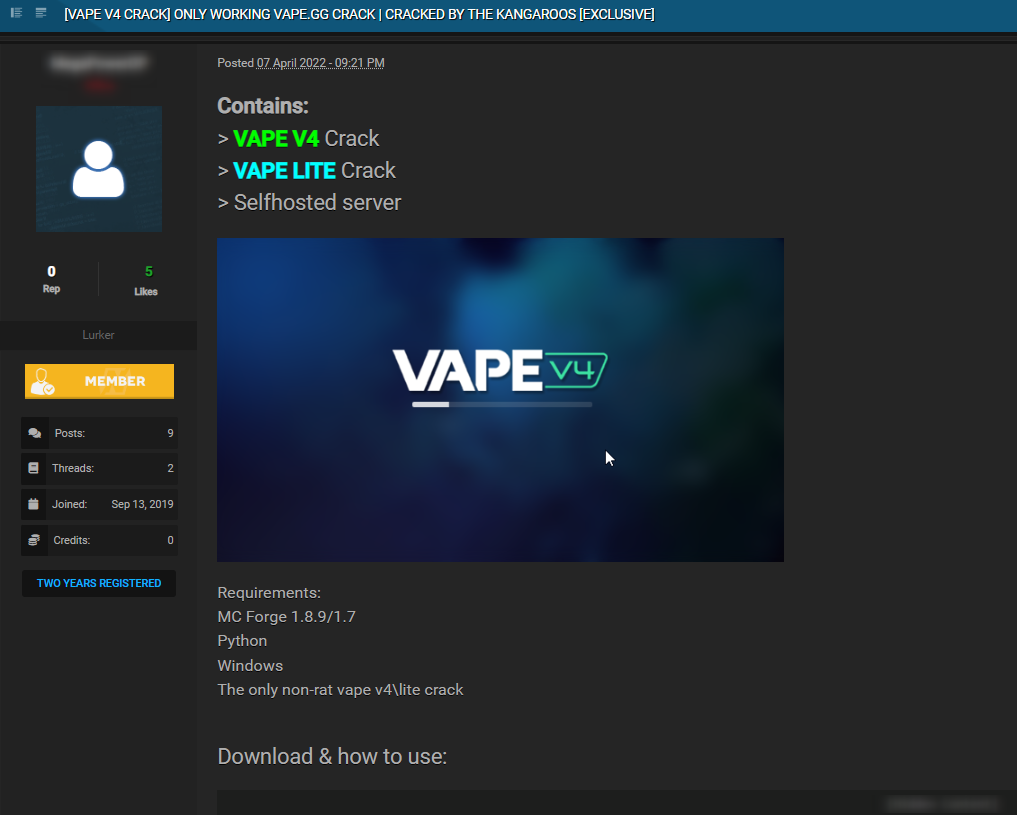
Task: Open the poster's default avatar image
Action: click(x=99, y=169)
